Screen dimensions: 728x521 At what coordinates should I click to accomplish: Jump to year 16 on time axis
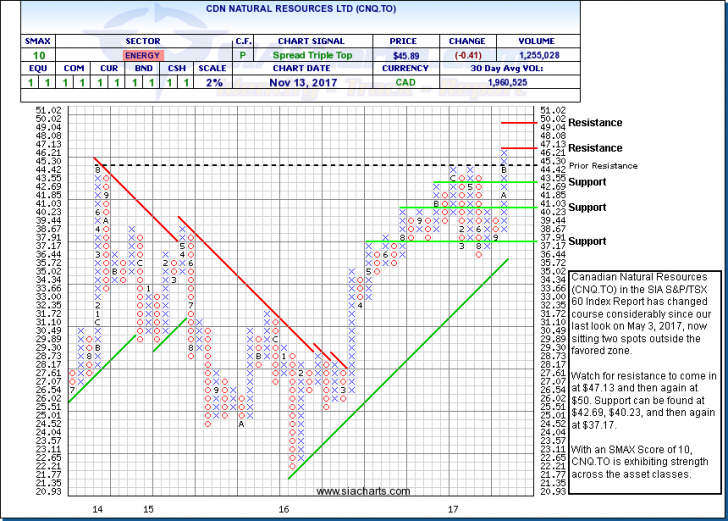click(283, 509)
